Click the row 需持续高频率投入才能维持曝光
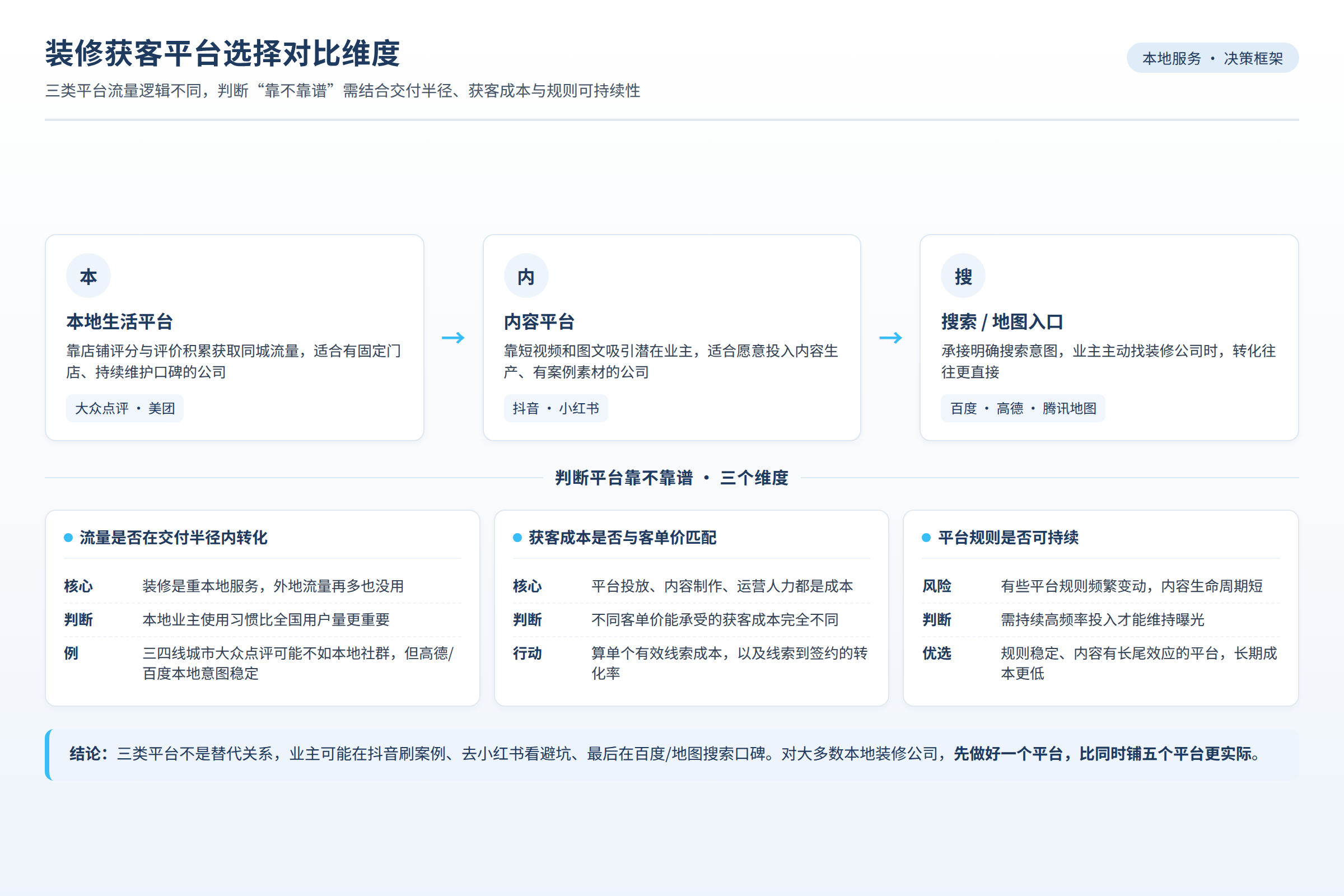The width and height of the screenshot is (1344, 896). [x=1102, y=619]
